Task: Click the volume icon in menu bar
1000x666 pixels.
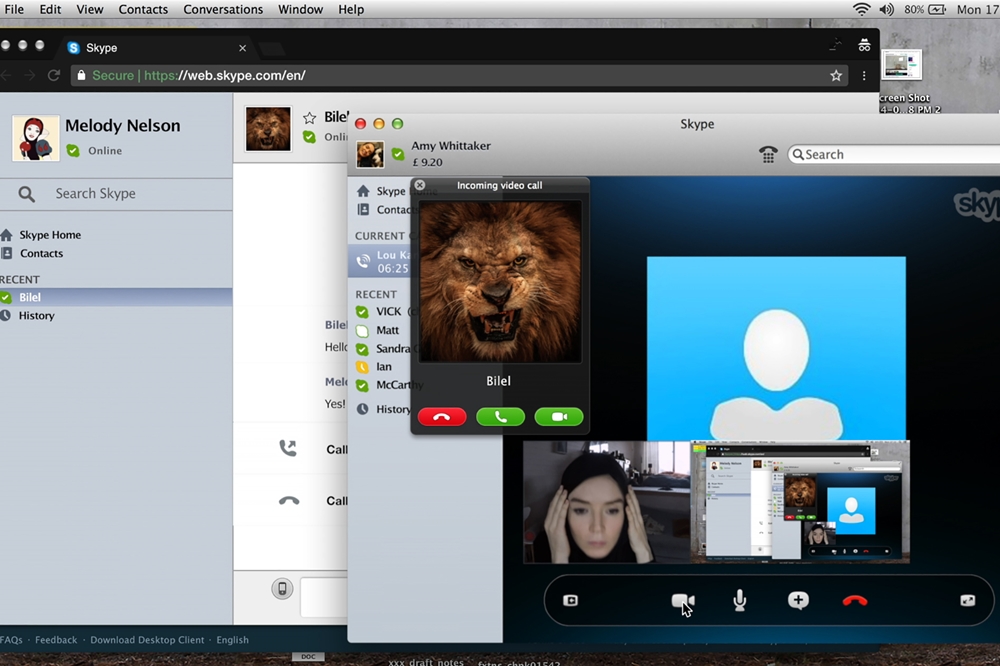Action: (x=886, y=10)
